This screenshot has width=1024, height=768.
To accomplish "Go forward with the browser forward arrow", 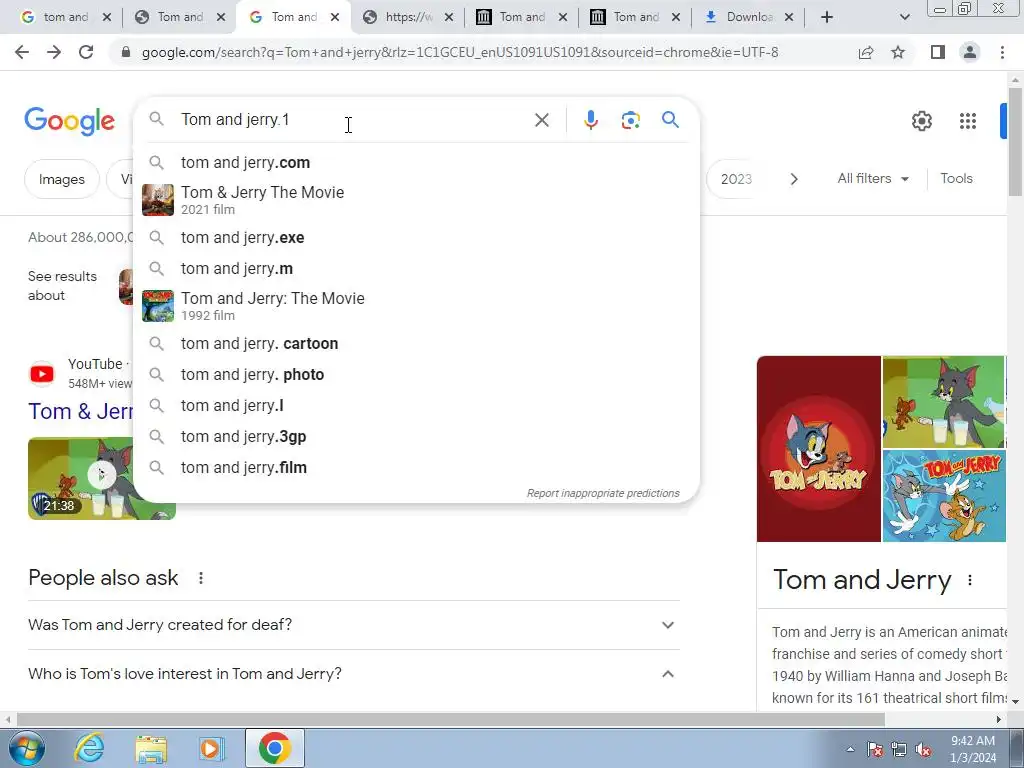I will pos(54,52).
